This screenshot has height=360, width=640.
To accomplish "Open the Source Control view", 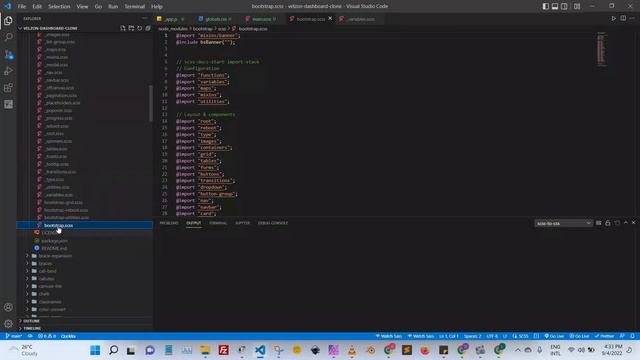I will point(8,54).
